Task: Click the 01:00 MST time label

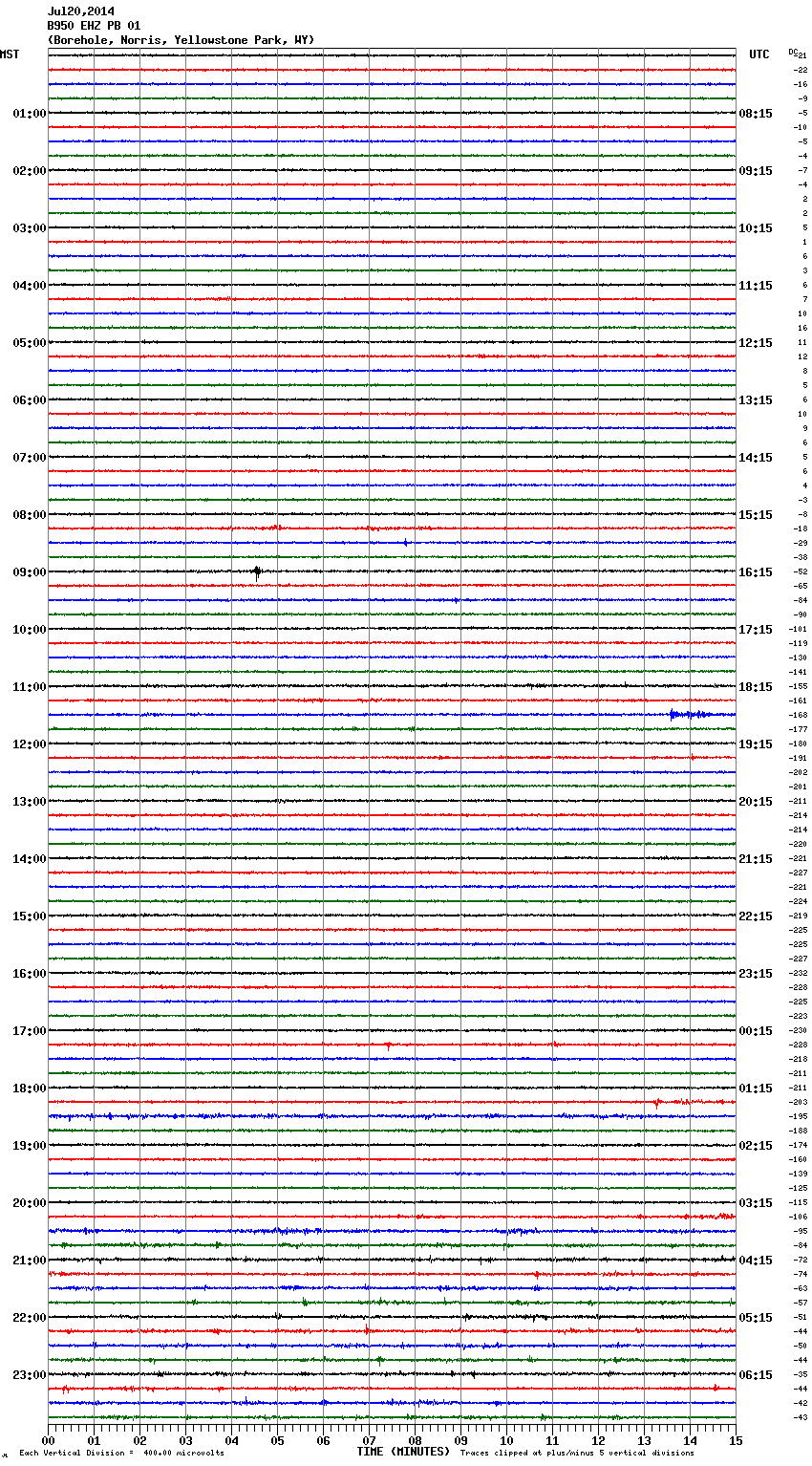Action: 30,114
